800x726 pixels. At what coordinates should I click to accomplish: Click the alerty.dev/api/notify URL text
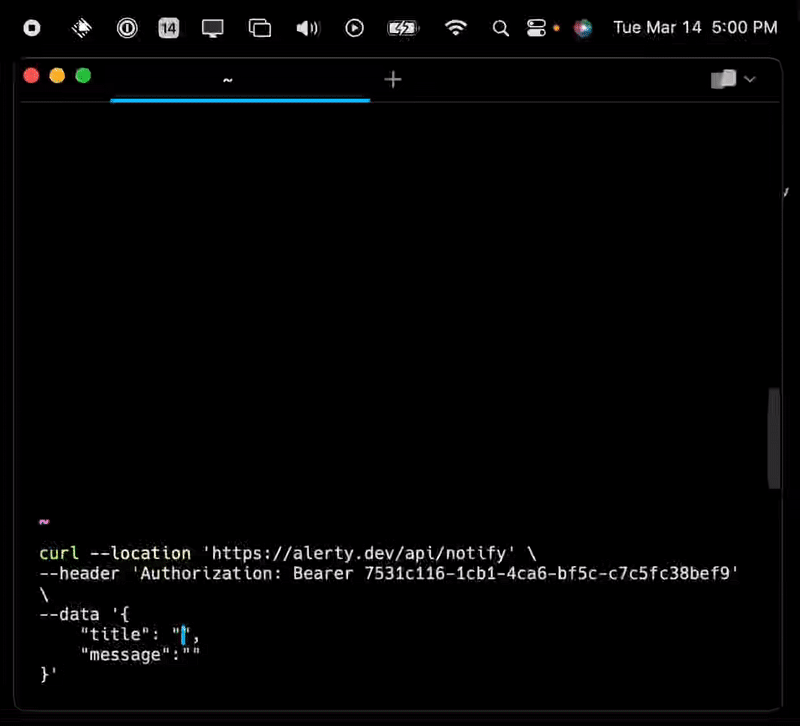359,553
